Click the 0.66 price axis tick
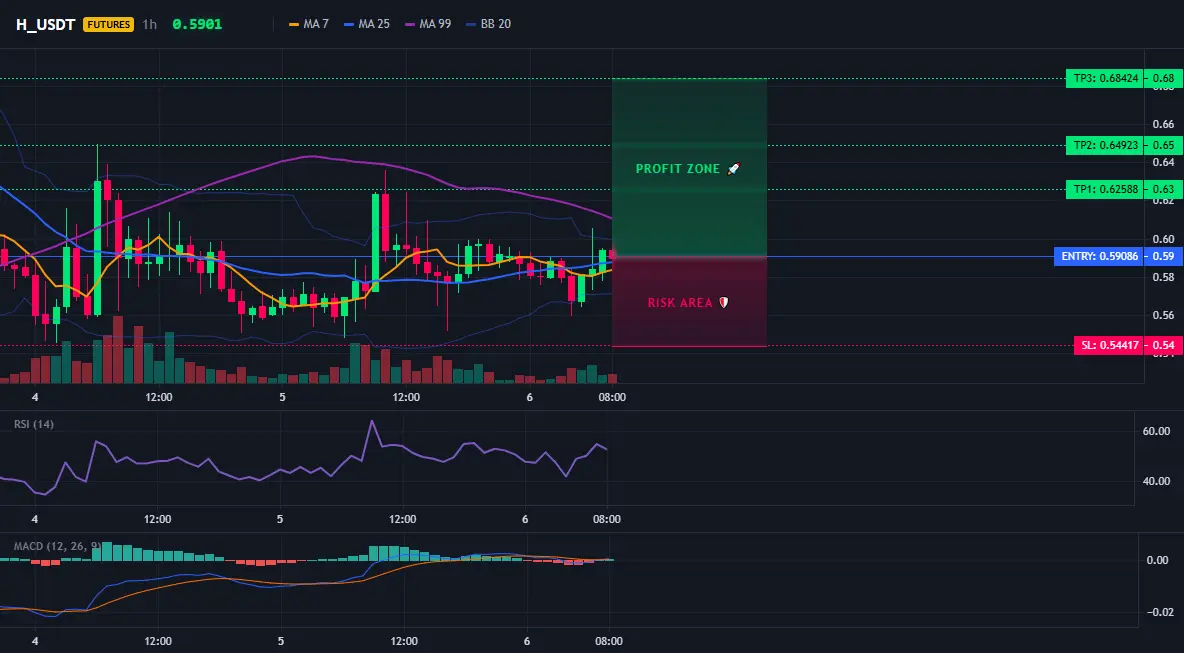 (x=1164, y=124)
